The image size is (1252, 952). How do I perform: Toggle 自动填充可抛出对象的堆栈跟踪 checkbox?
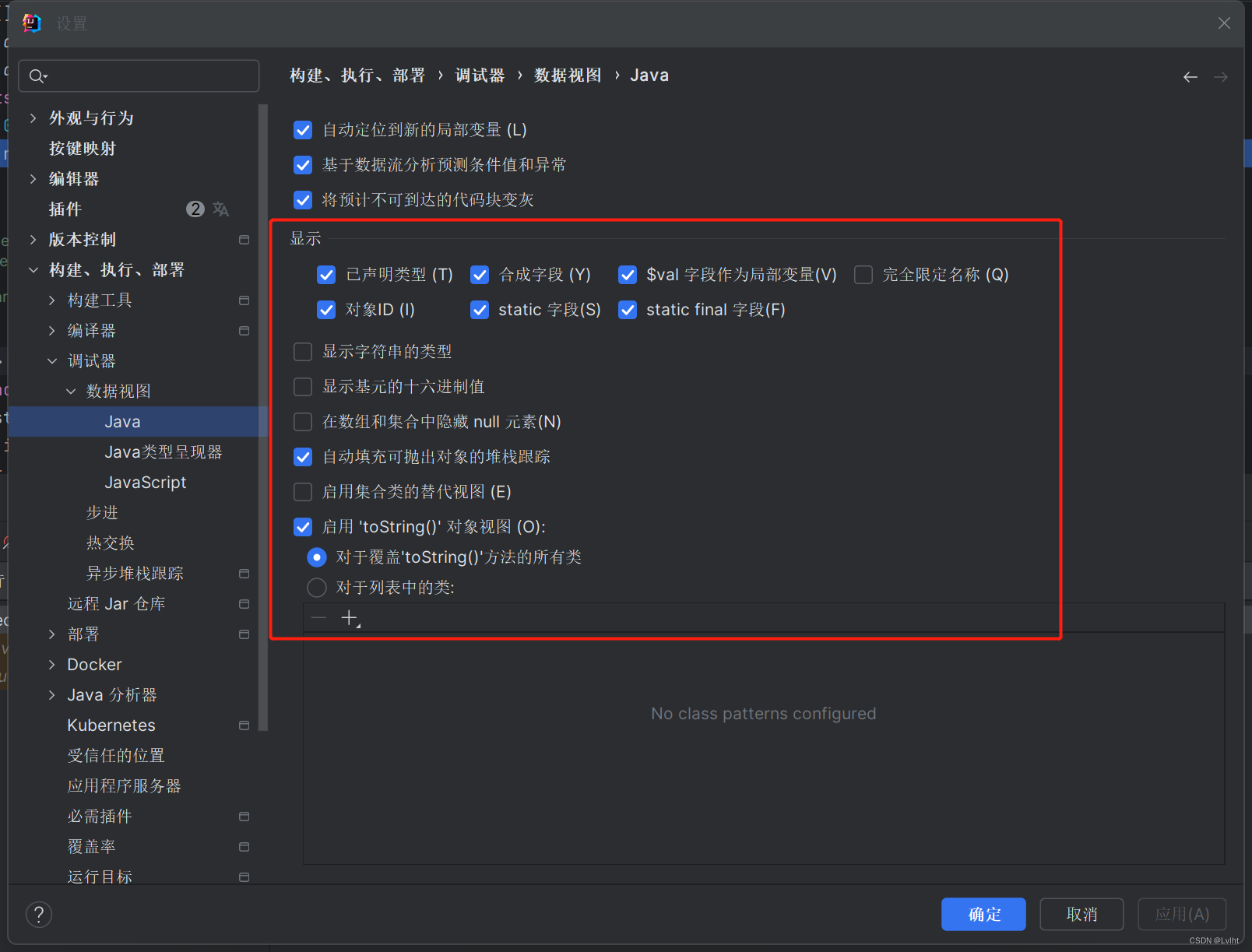[303, 457]
